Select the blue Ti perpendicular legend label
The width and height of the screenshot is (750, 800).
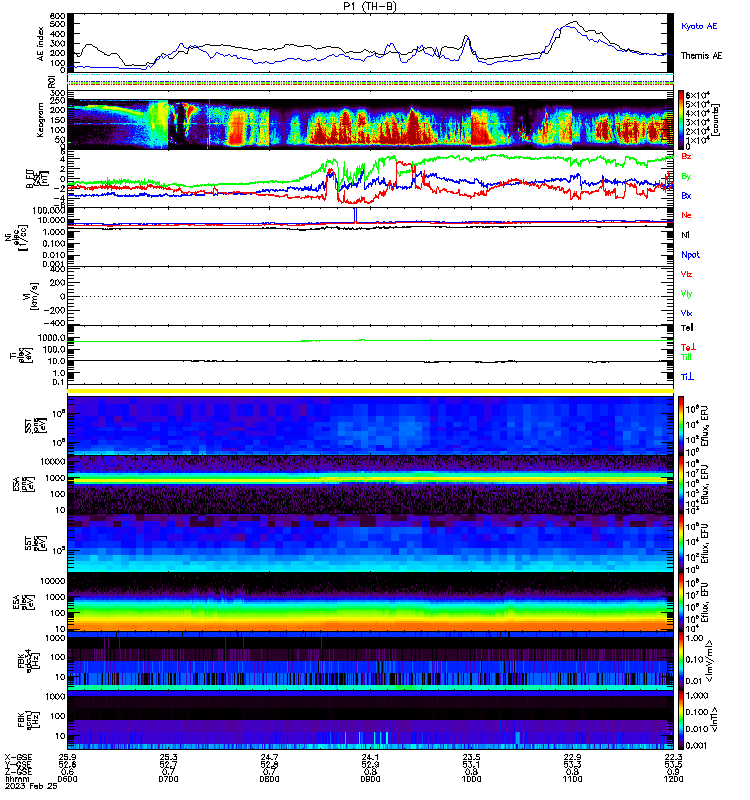(687, 377)
